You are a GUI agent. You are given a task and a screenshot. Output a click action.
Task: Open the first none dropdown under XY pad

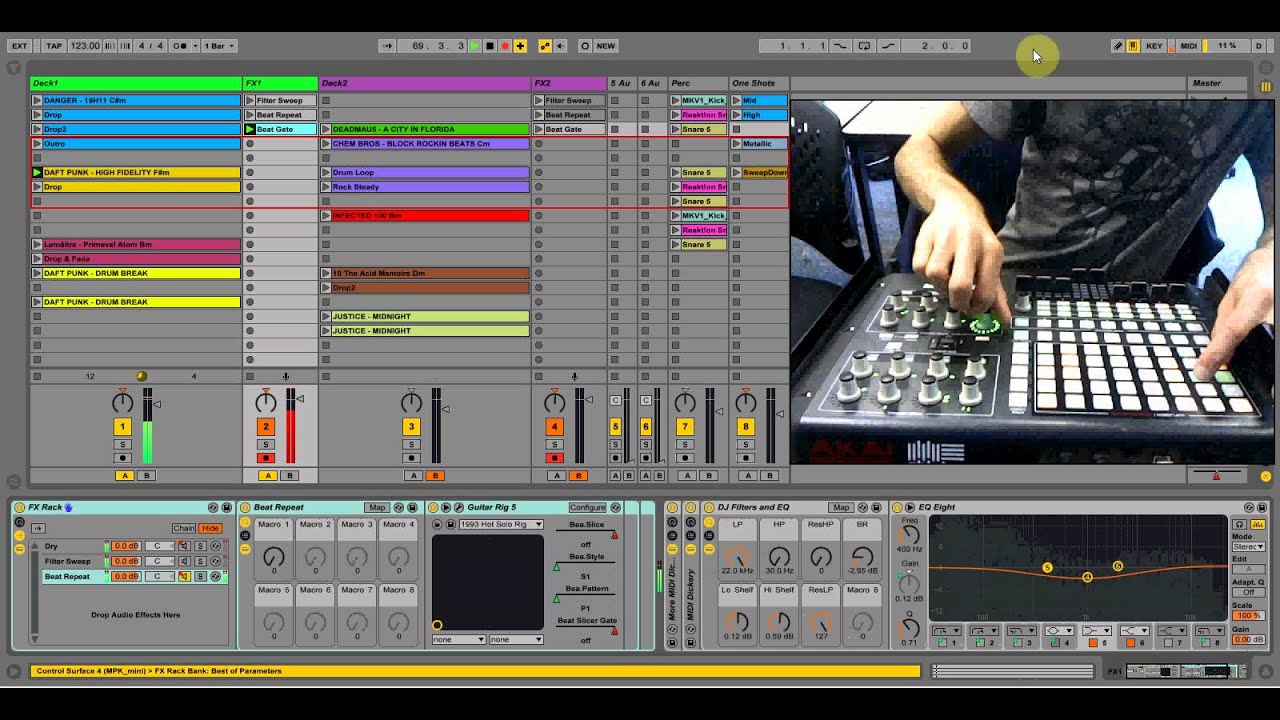(458, 640)
